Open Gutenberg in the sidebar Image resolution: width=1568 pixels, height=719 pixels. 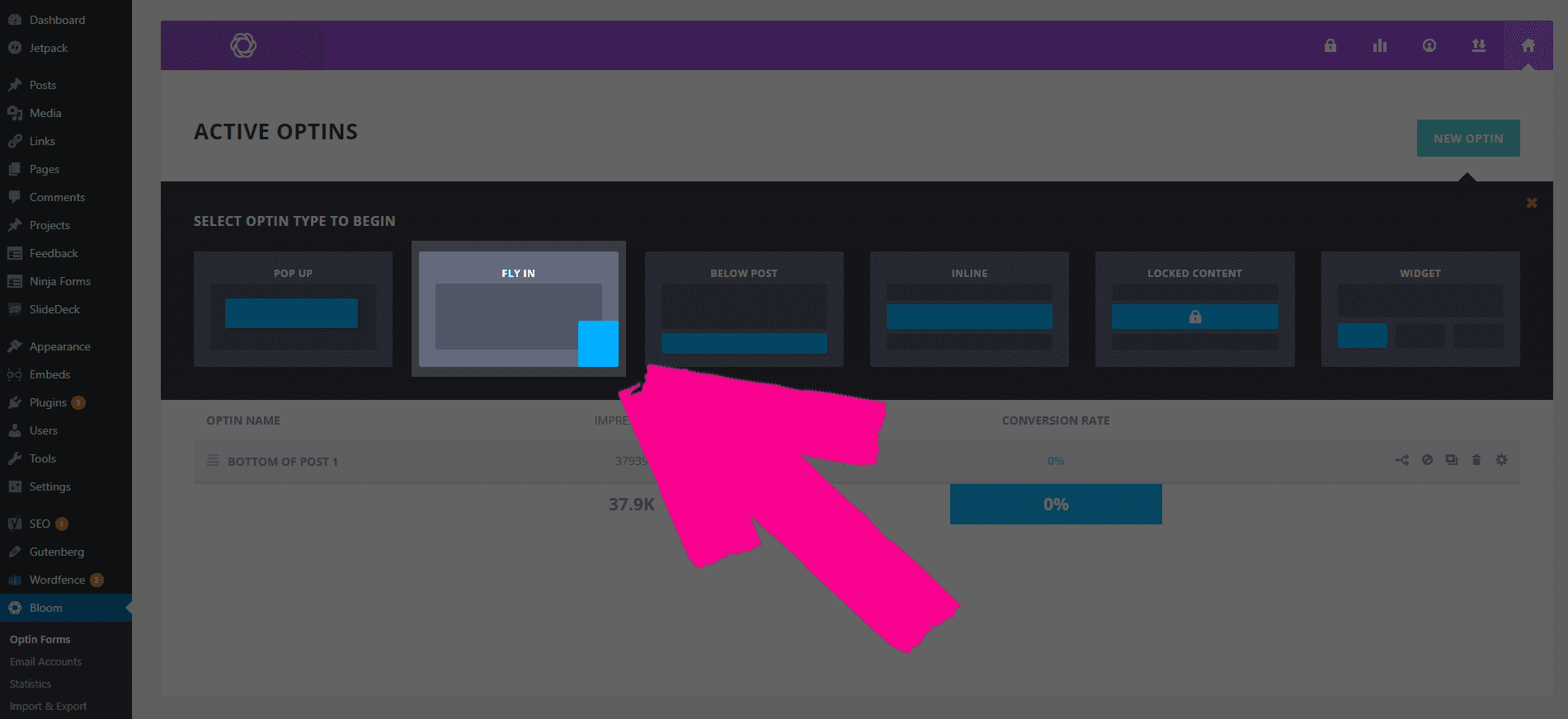tap(66, 552)
